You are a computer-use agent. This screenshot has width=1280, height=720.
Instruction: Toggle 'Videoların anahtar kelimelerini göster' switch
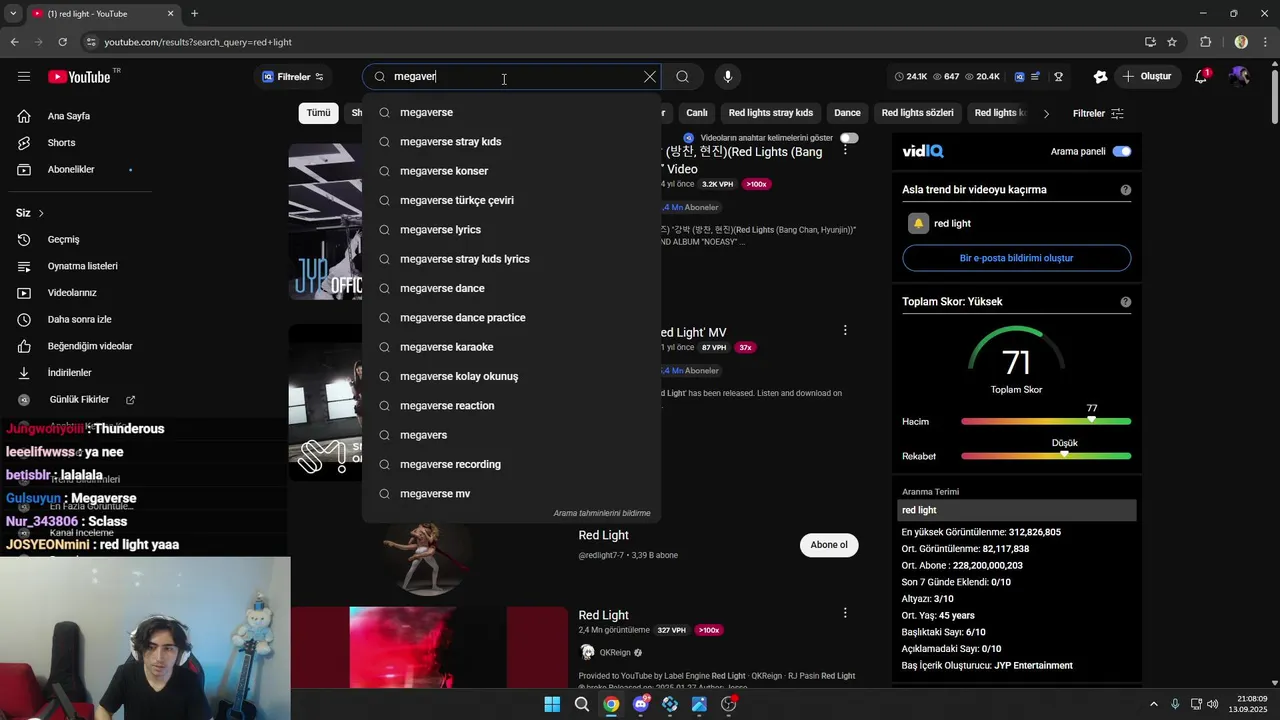[849, 138]
